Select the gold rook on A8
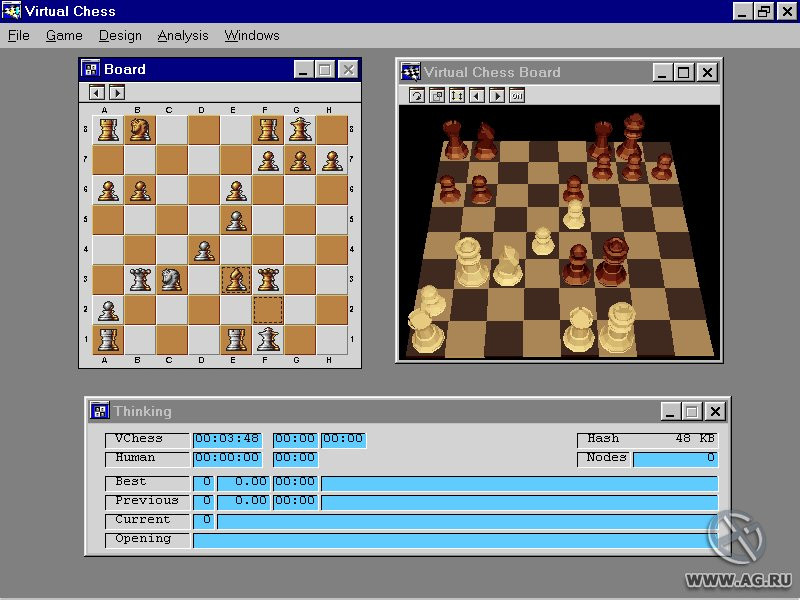Viewport: 800px width, 600px height. (x=108, y=129)
